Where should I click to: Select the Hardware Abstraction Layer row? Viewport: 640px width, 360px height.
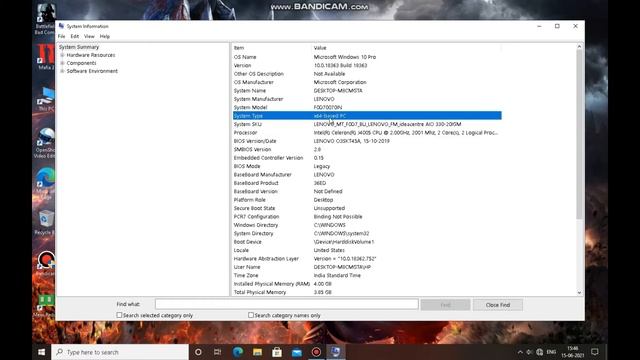(367, 259)
